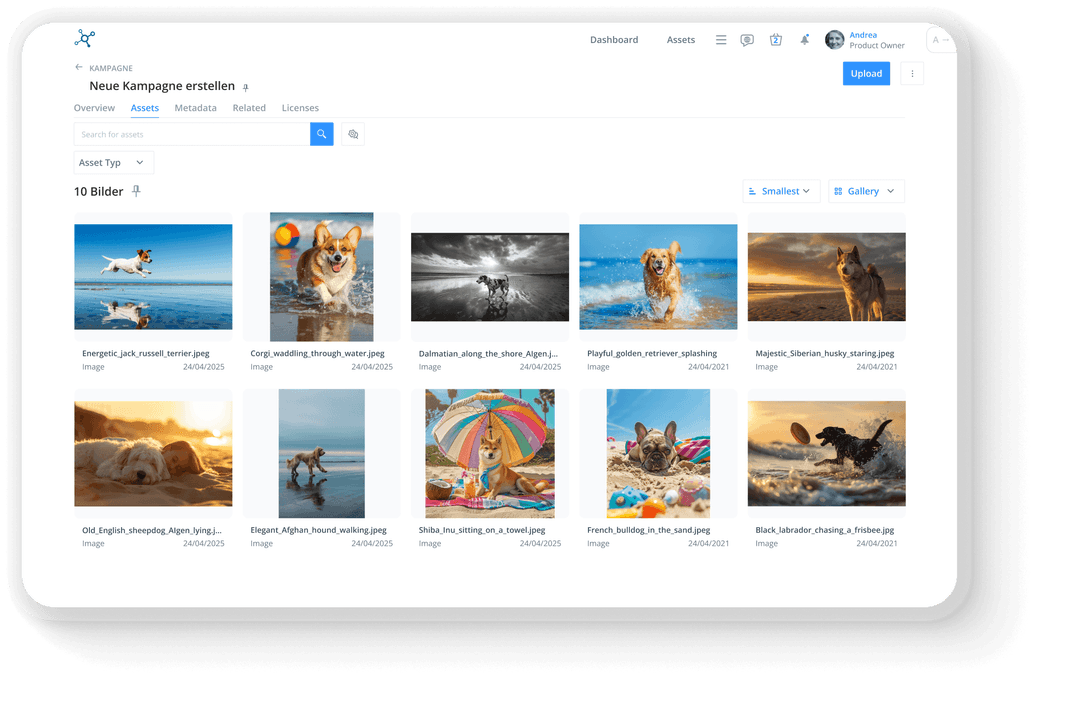Click the Corgi_waddling_through_water.jpeg filename

pyautogui.click(x=318, y=353)
